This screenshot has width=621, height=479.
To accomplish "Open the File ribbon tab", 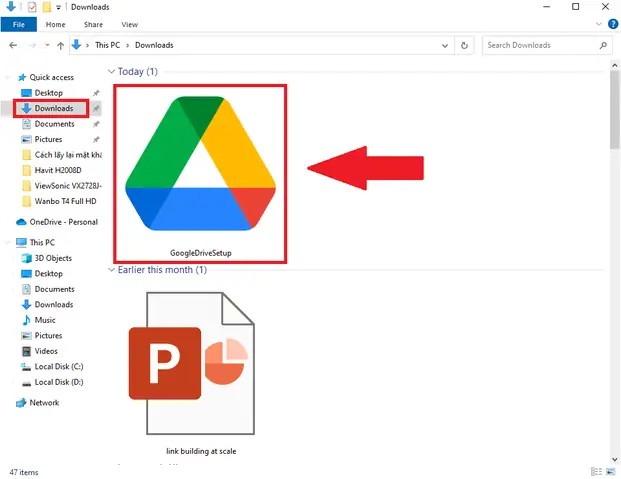I will (19, 25).
